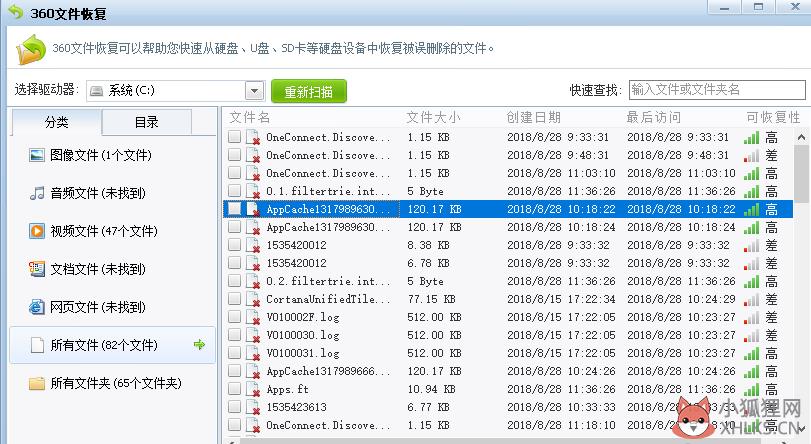This screenshot has height=444, width=811.
Task: Click the 360 file recovery logo icon
Action: (x=31, y=49)
